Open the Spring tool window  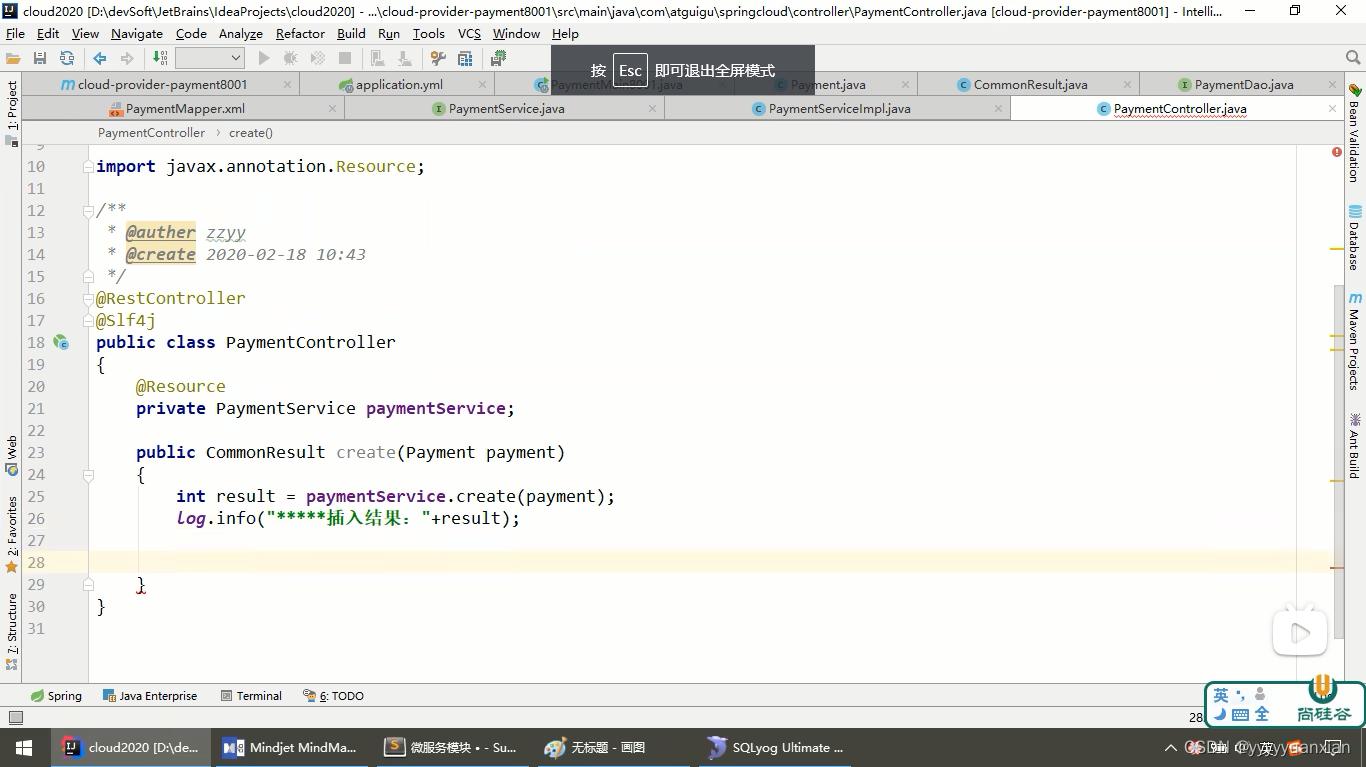click(56, 696)
